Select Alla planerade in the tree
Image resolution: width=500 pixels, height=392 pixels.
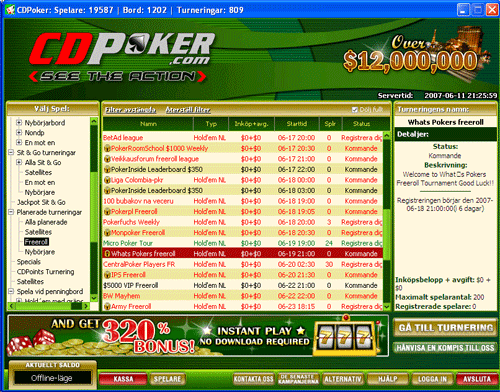(46, 222)
